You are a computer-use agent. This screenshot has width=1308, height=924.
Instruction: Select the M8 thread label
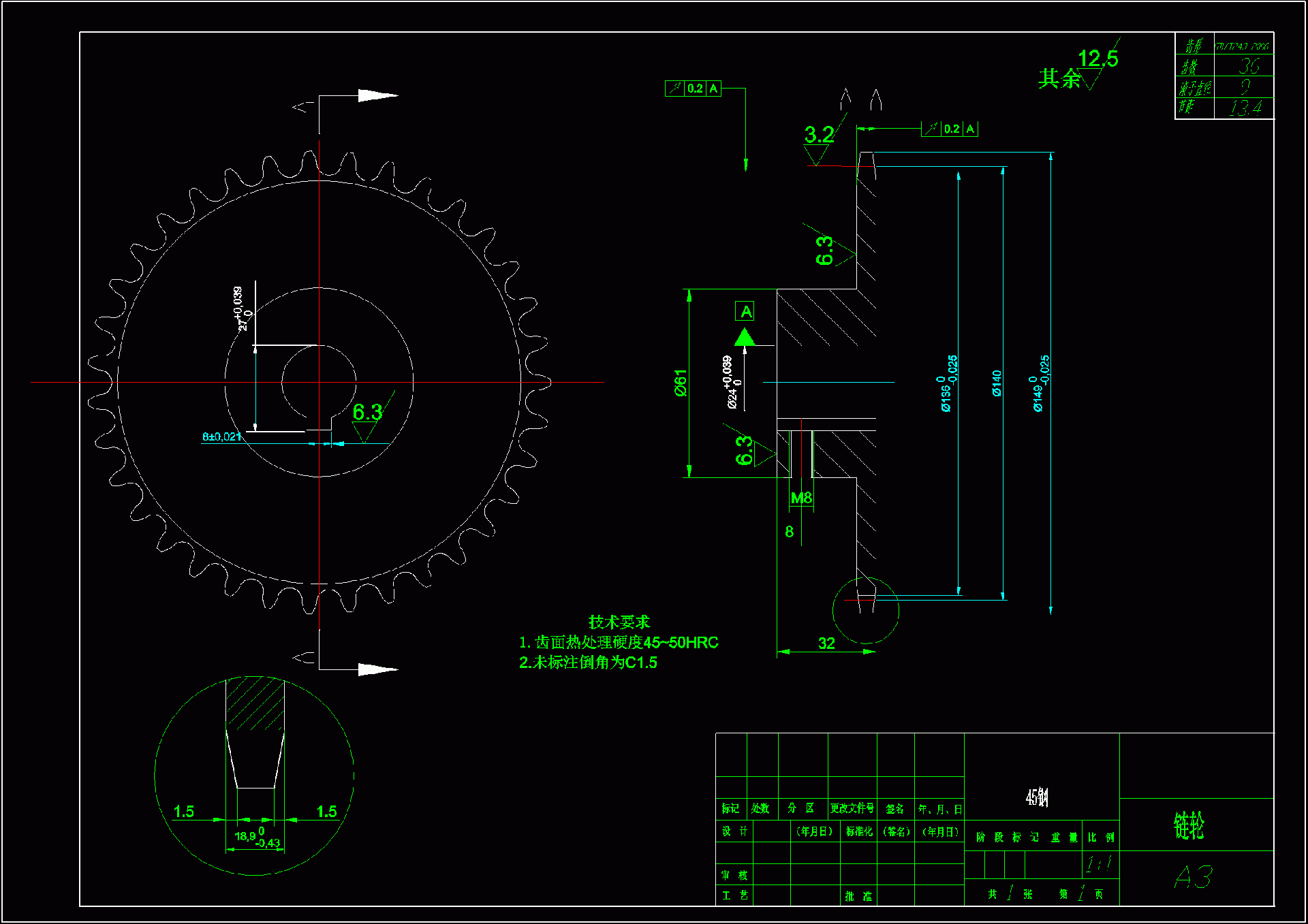(801, 498)
